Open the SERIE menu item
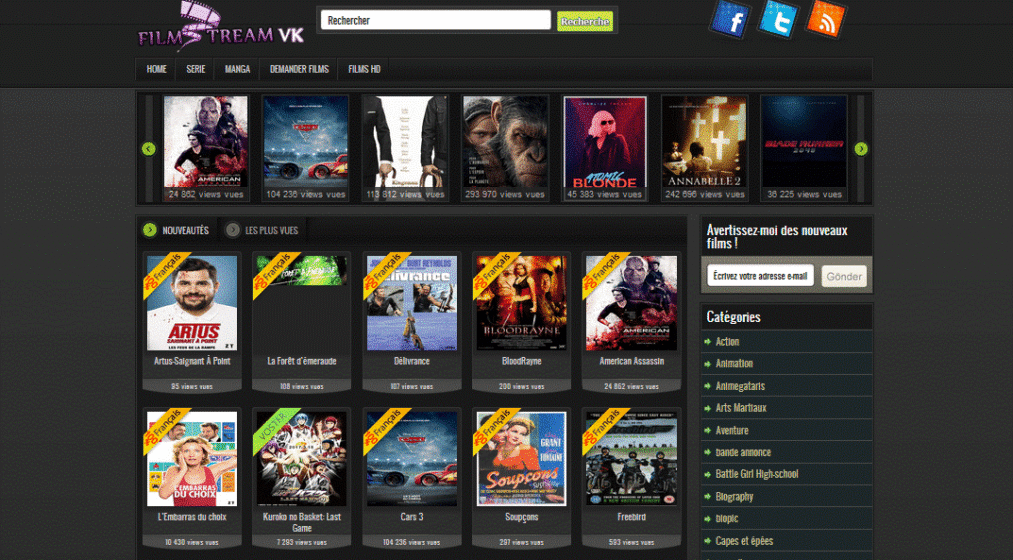 pyautogui.click(x=196, y=69)
